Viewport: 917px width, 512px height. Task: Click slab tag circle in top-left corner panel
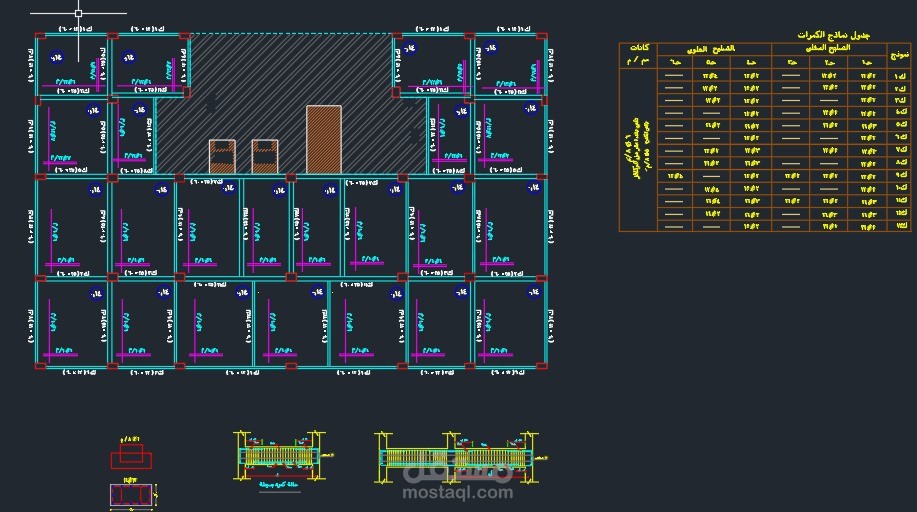56,57
